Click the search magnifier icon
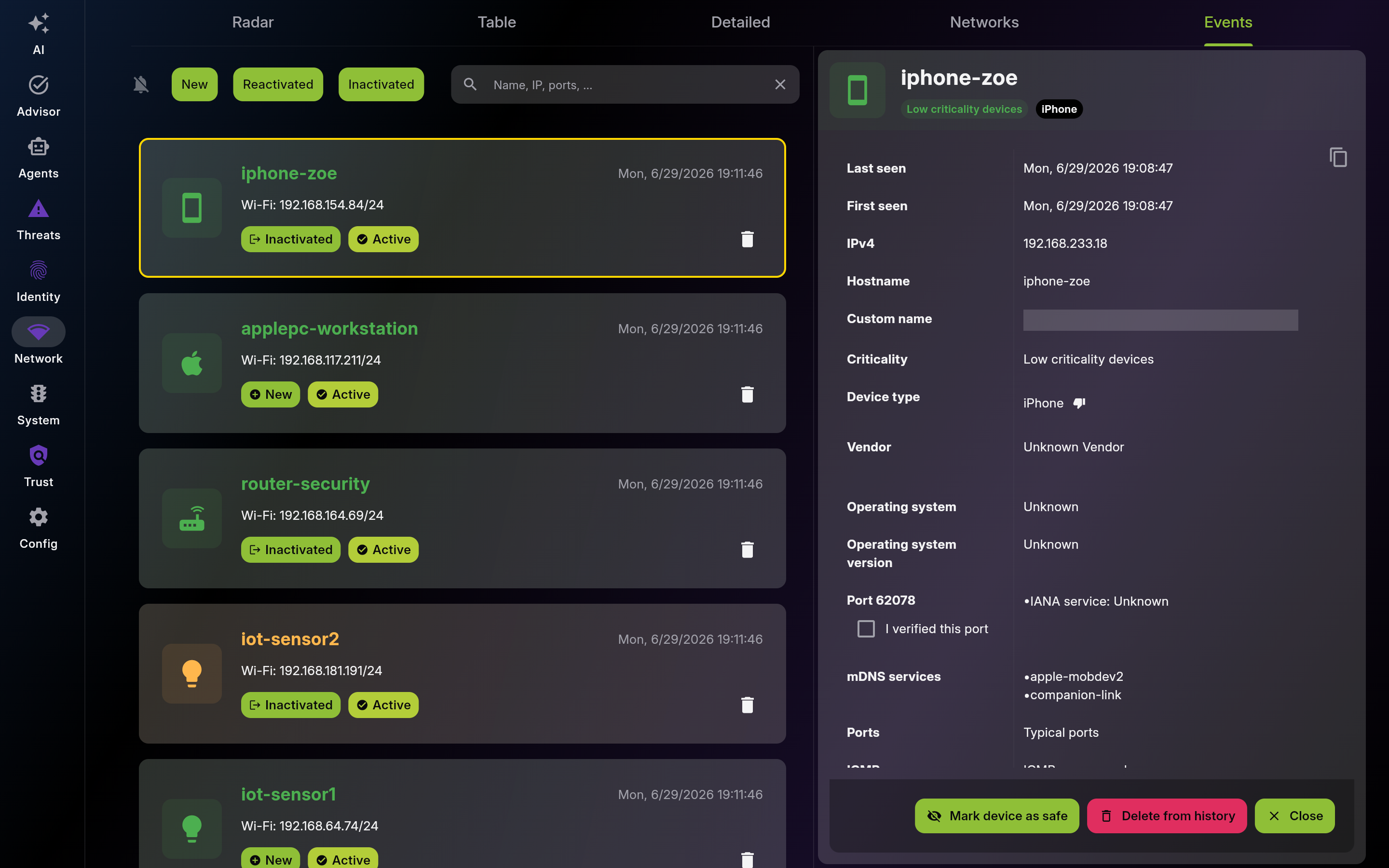 tap(470, 84)
